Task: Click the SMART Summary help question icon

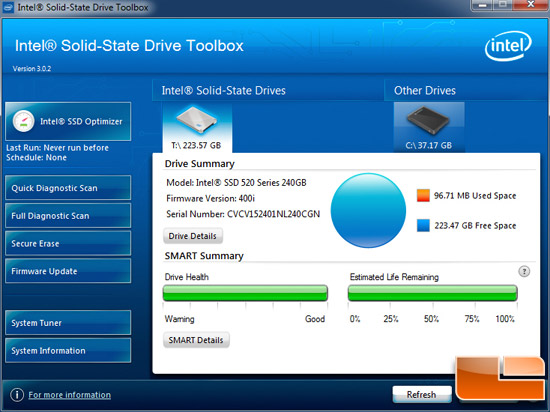Action: [x=524, y=271]
